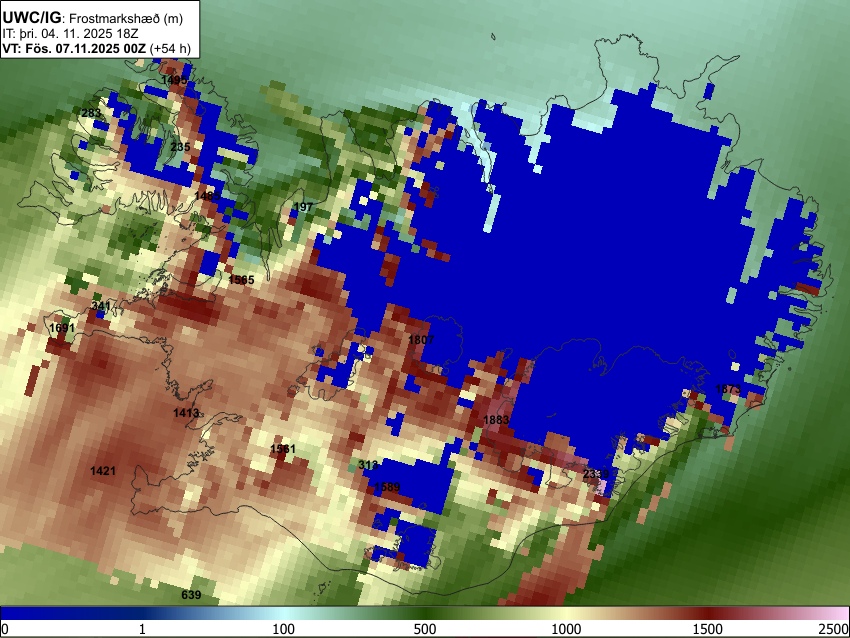Click the map value label 2339
The image size is (850, 638).
tap(596, 474)
